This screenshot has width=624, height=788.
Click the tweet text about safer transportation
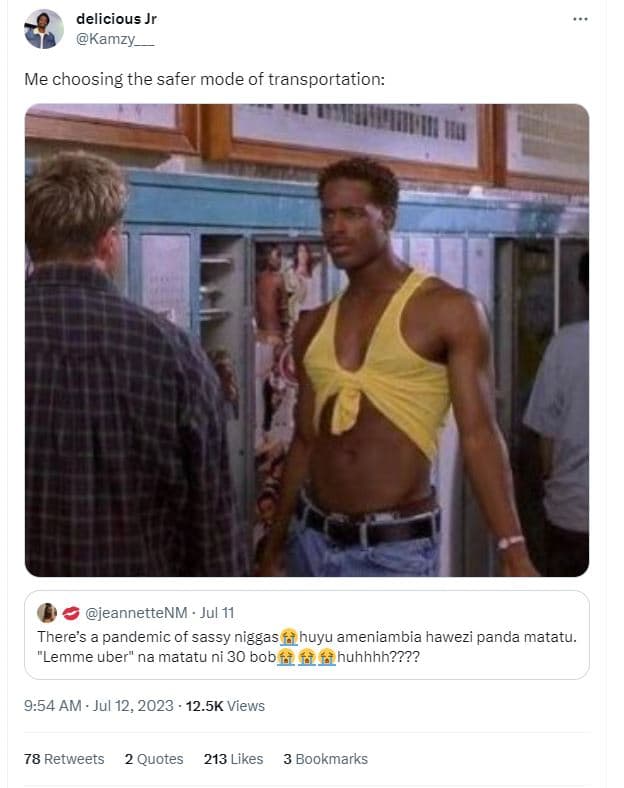click(204, 79)
